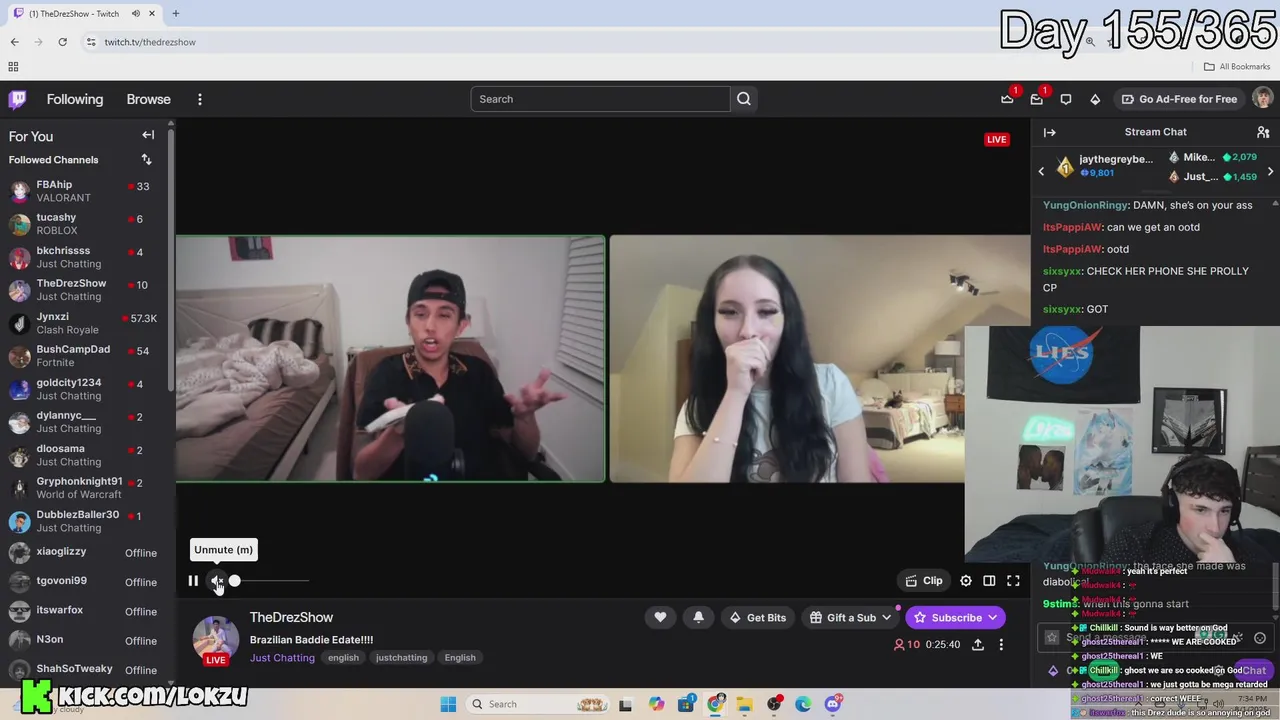The image size is (1280, 720).
Task: Sort the followed channels list
Action: (x=146, y=160)
